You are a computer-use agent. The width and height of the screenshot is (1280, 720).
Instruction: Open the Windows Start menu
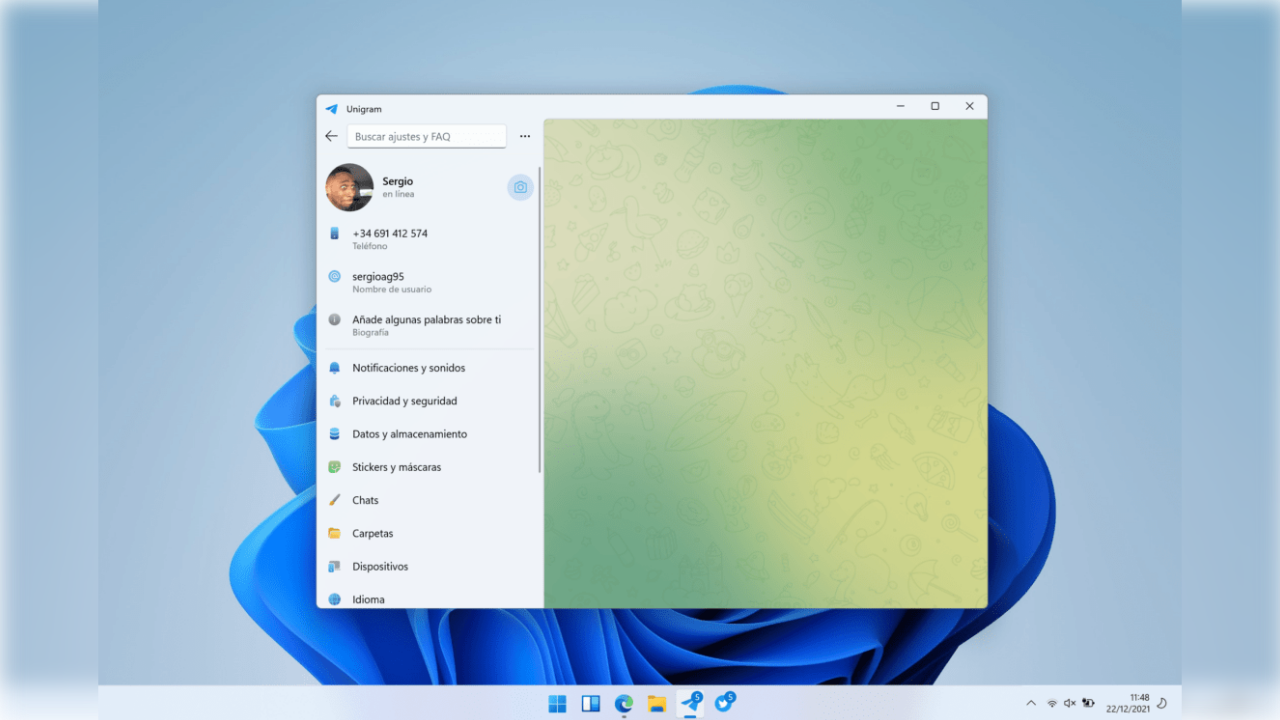tap(557, 704)
